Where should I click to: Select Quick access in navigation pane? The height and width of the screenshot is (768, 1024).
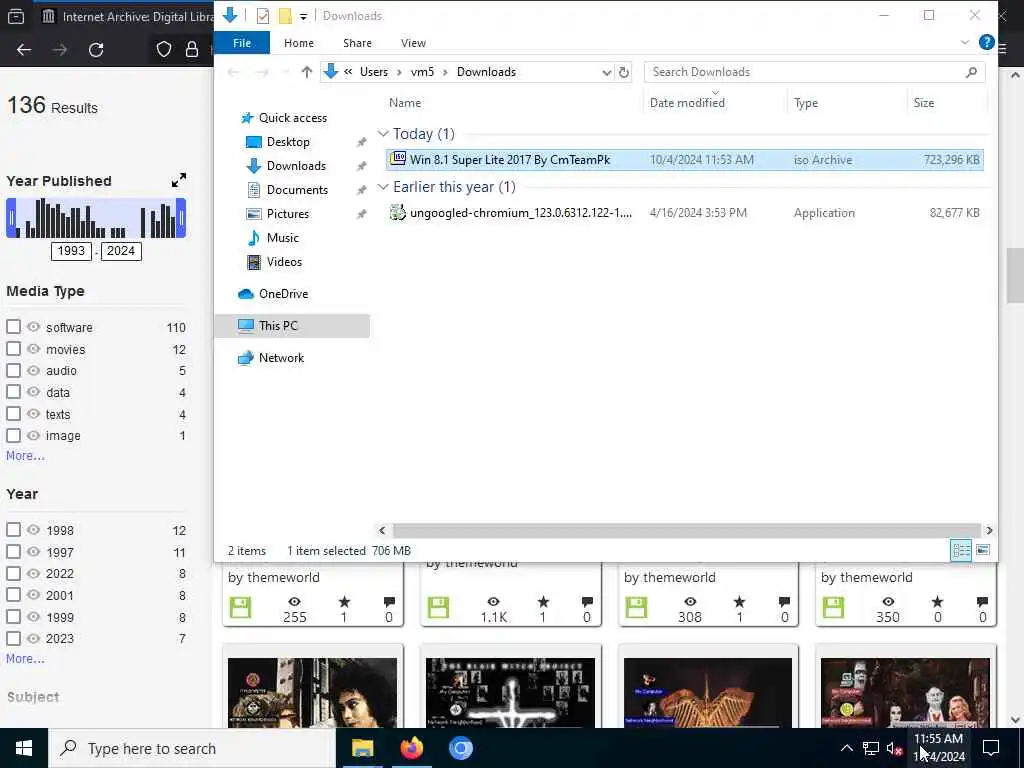[x=293, y=118]
